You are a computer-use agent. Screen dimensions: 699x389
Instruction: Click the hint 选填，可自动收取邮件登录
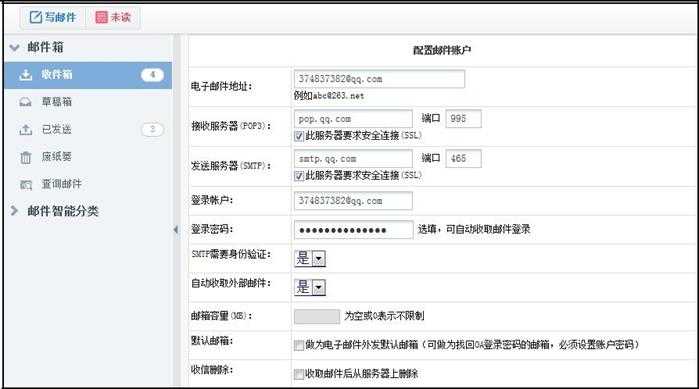coord(474,229)
